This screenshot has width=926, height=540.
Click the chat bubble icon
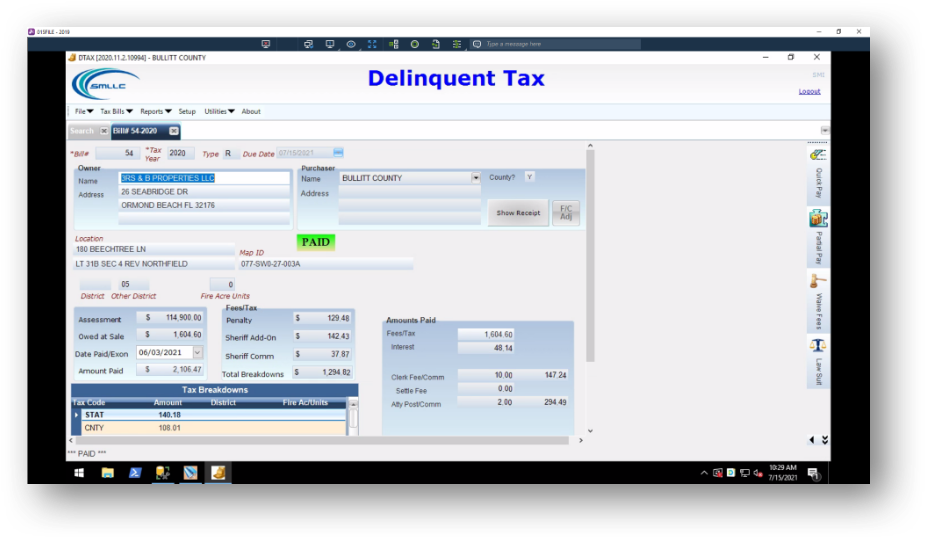point(477,44)
